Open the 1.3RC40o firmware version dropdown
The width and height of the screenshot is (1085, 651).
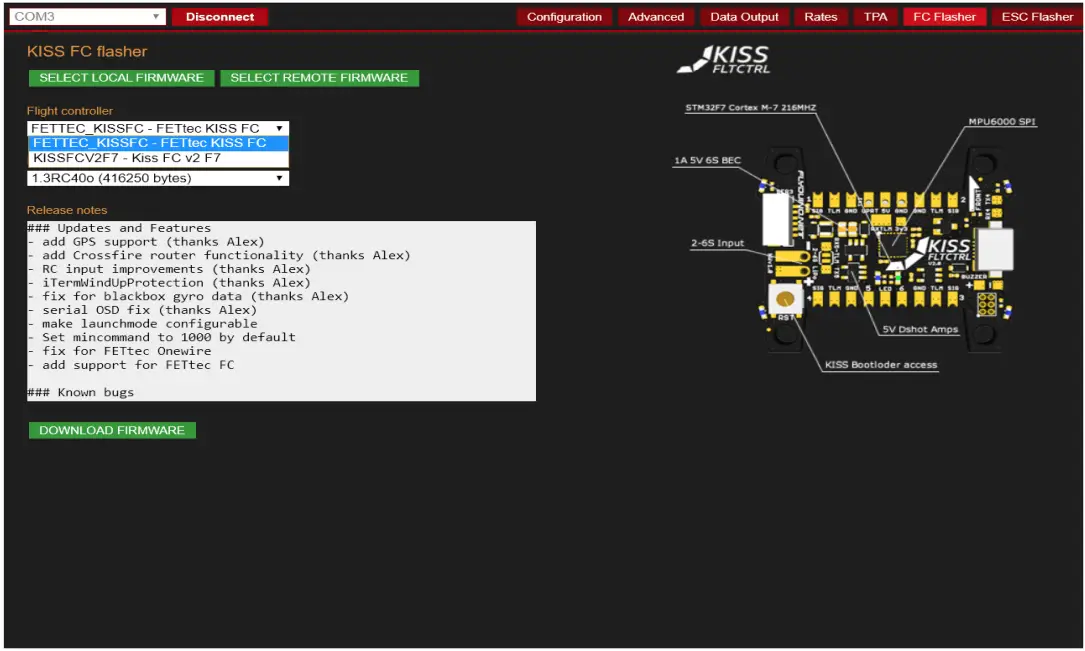pos(158,178)
